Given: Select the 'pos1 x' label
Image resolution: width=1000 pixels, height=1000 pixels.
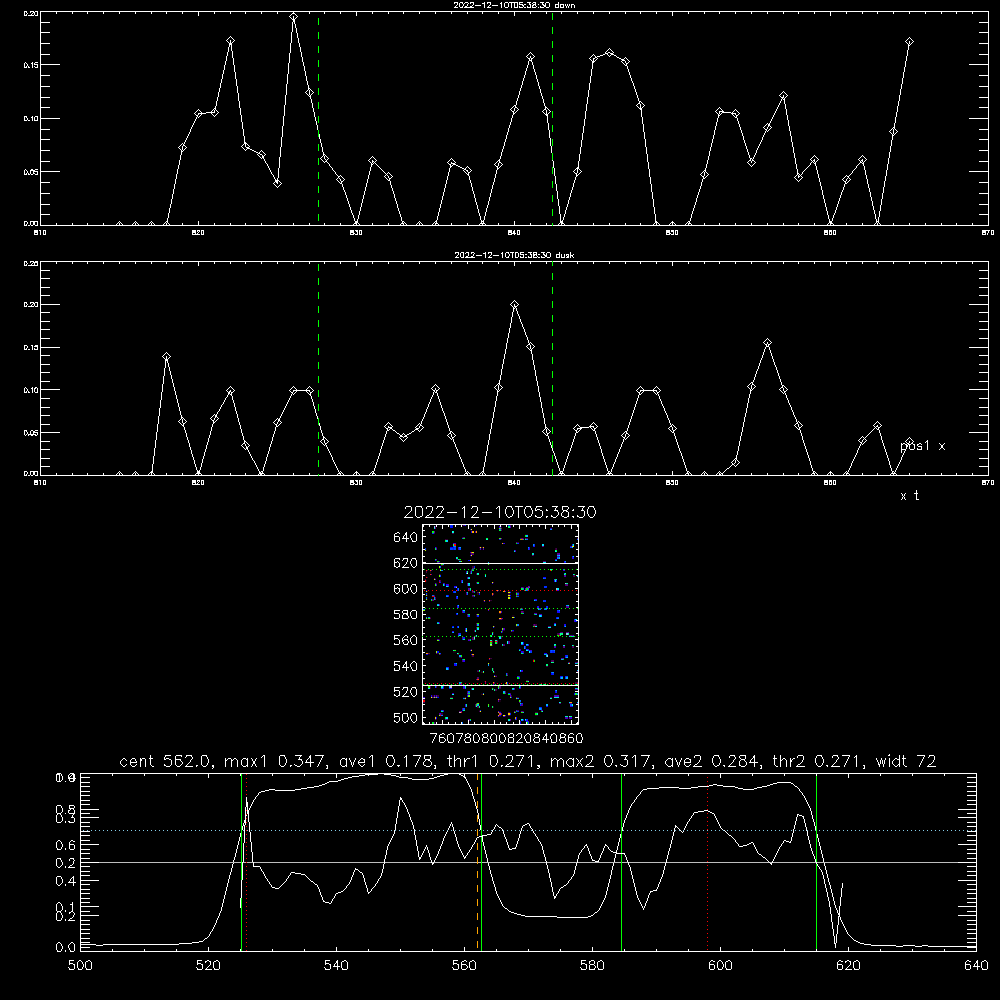Looking at the screenshot, I should pos(922,446).
